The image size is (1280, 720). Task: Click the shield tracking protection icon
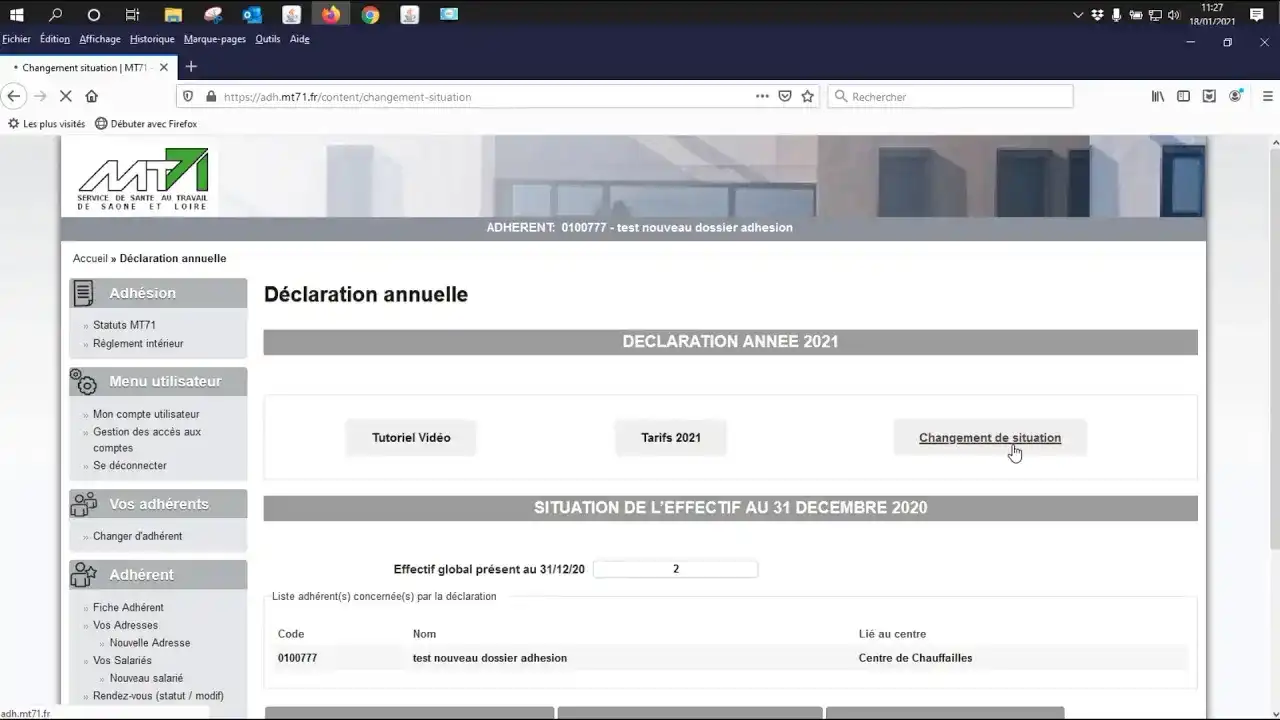(x=188, y=96)
